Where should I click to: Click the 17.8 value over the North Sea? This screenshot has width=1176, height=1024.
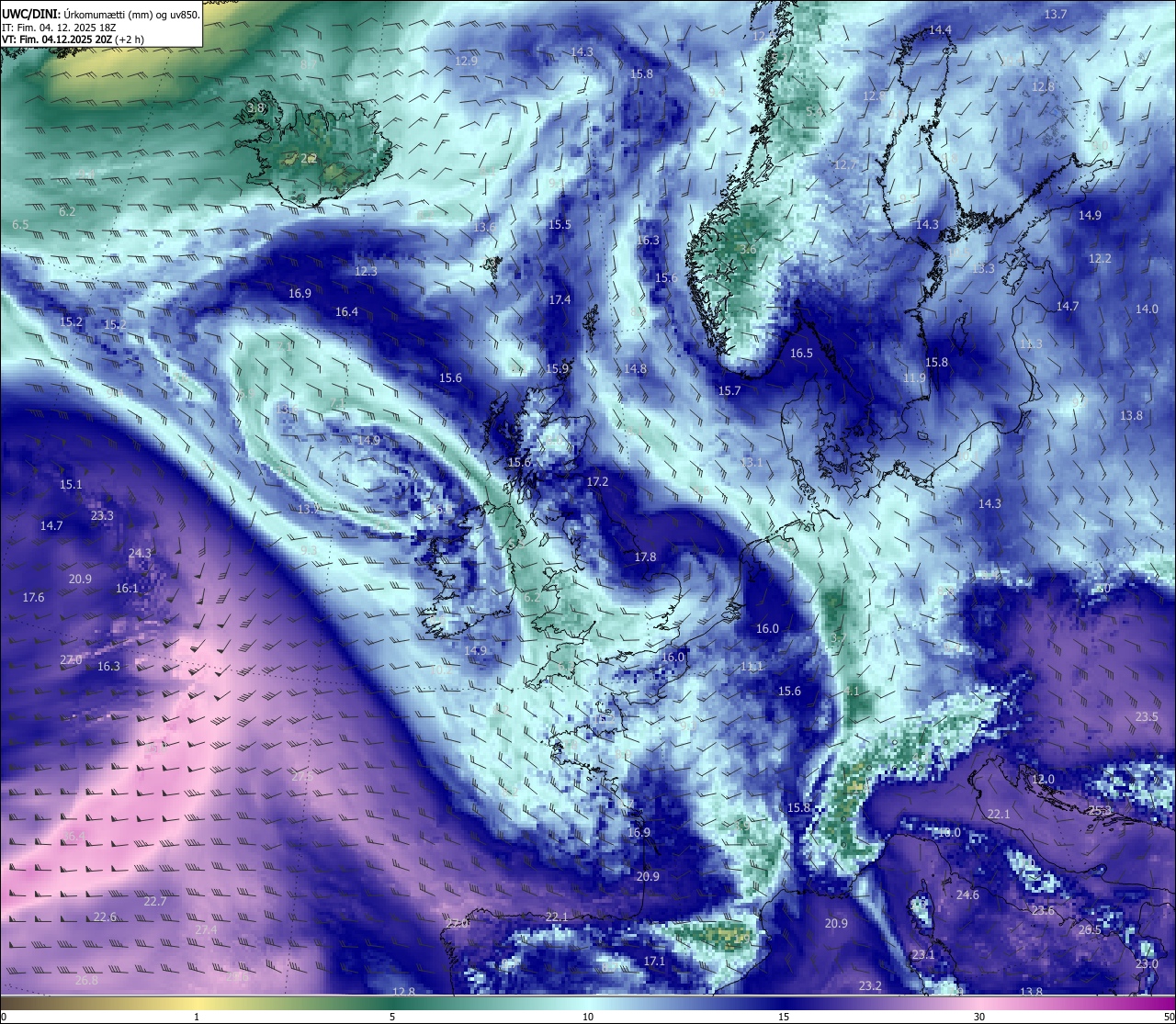pos(645,557)
